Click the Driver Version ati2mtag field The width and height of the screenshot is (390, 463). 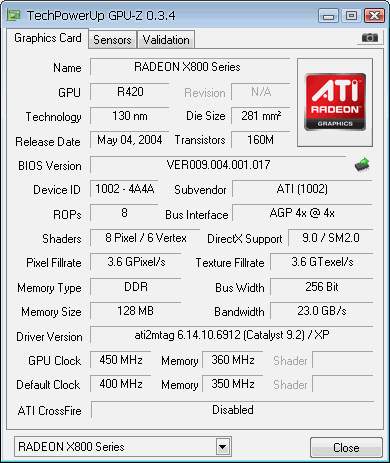pyautogui.click(x=232, y=335)
